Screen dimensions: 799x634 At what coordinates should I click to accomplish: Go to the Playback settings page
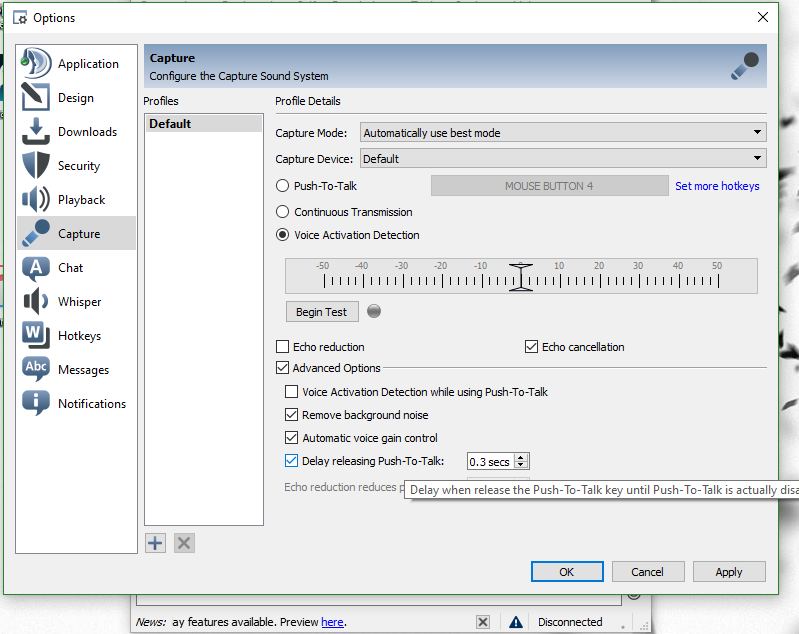click(x=76, y=199)
